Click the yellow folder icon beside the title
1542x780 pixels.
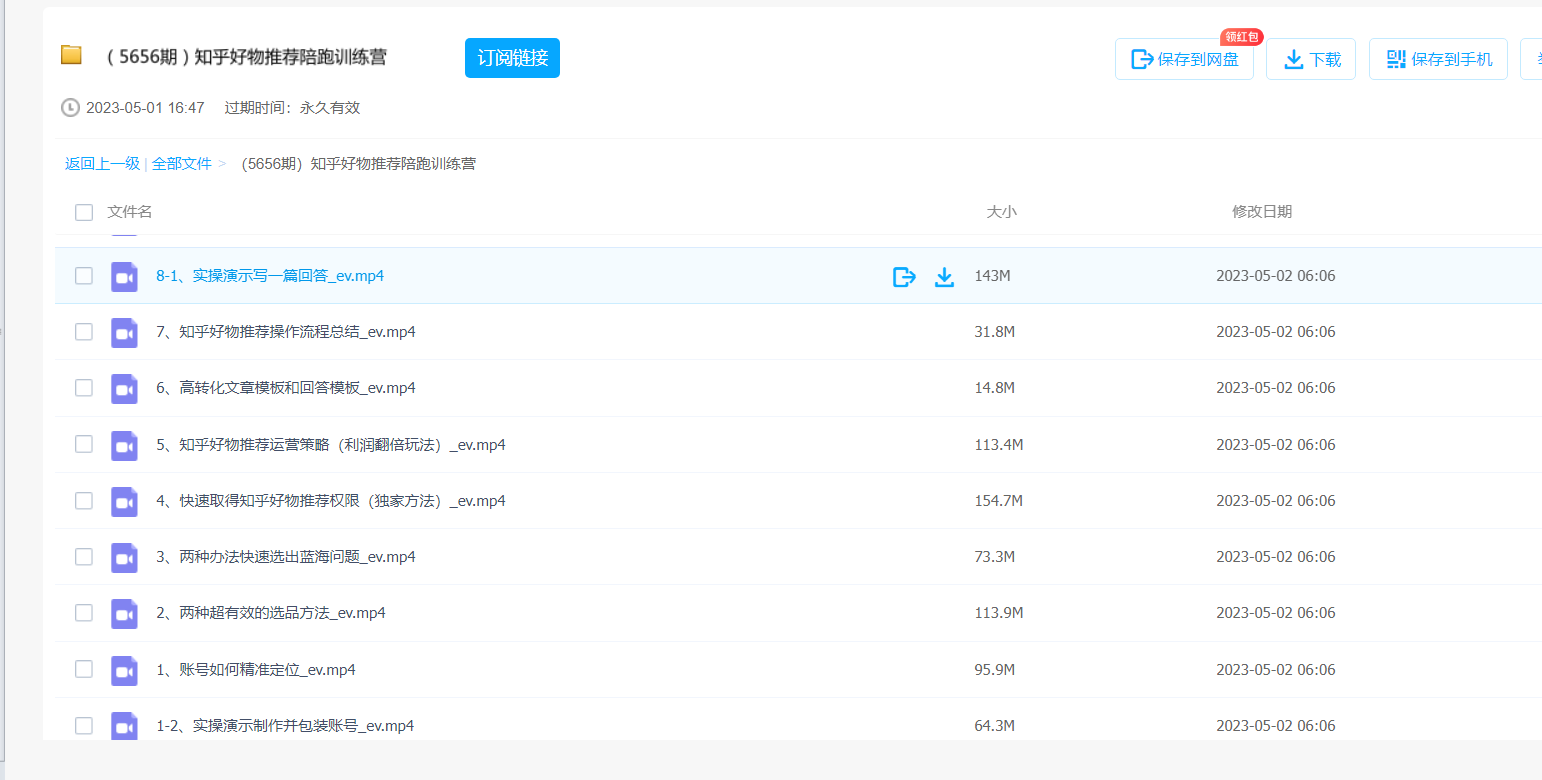[x=71, y=55]
